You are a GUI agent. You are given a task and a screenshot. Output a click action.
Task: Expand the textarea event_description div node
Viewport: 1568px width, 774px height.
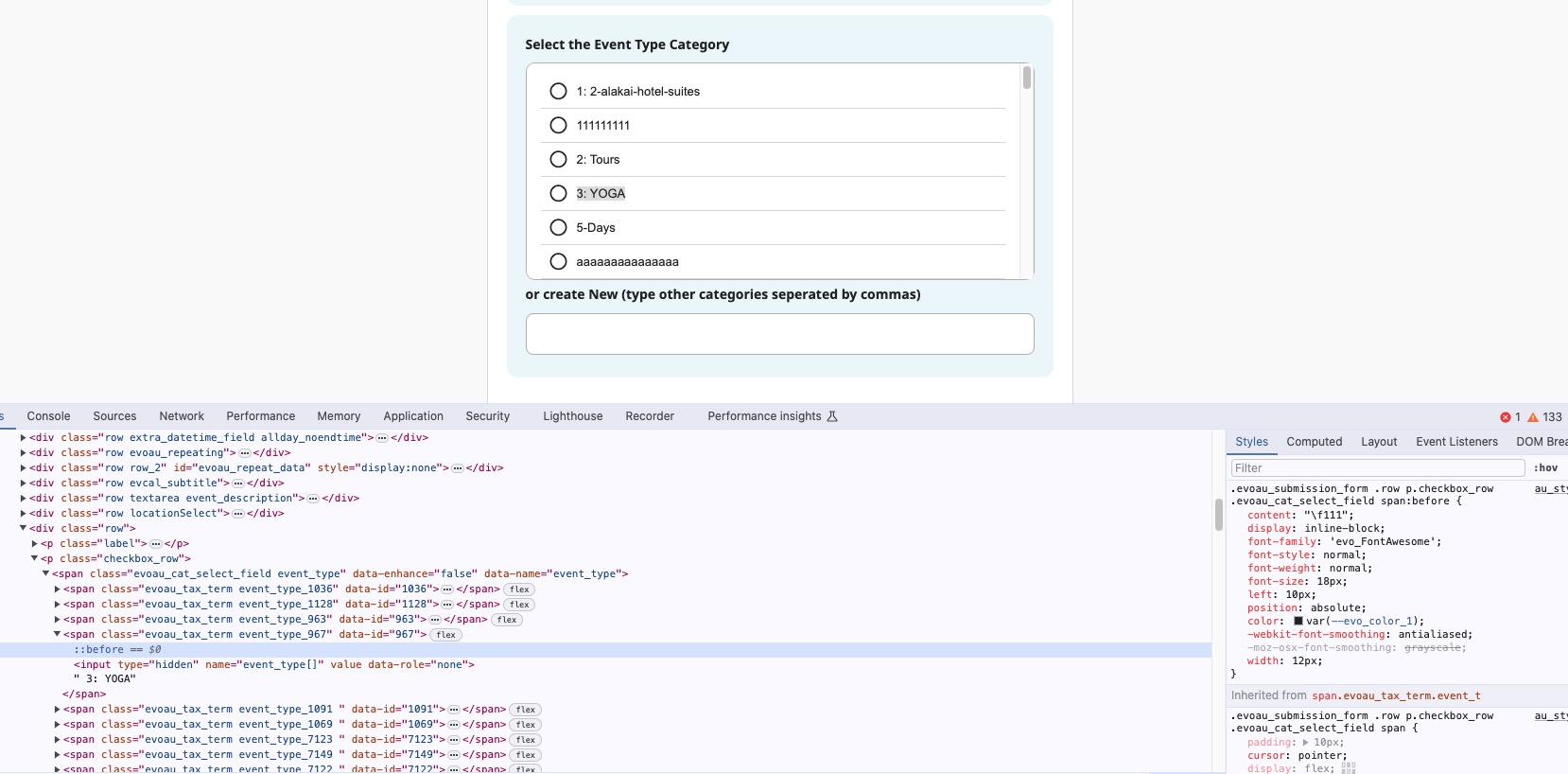coord(23,499)
